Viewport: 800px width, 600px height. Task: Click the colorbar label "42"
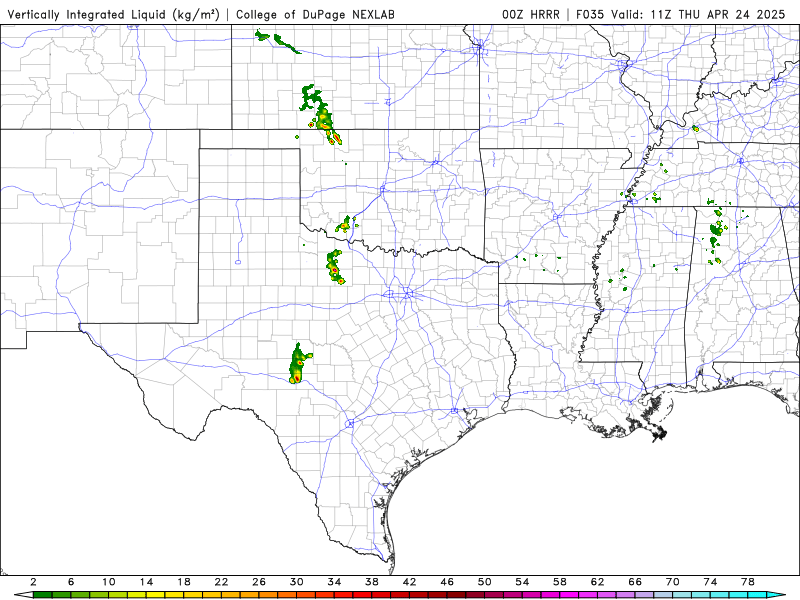pyautogui.click(x=410, y=582)
